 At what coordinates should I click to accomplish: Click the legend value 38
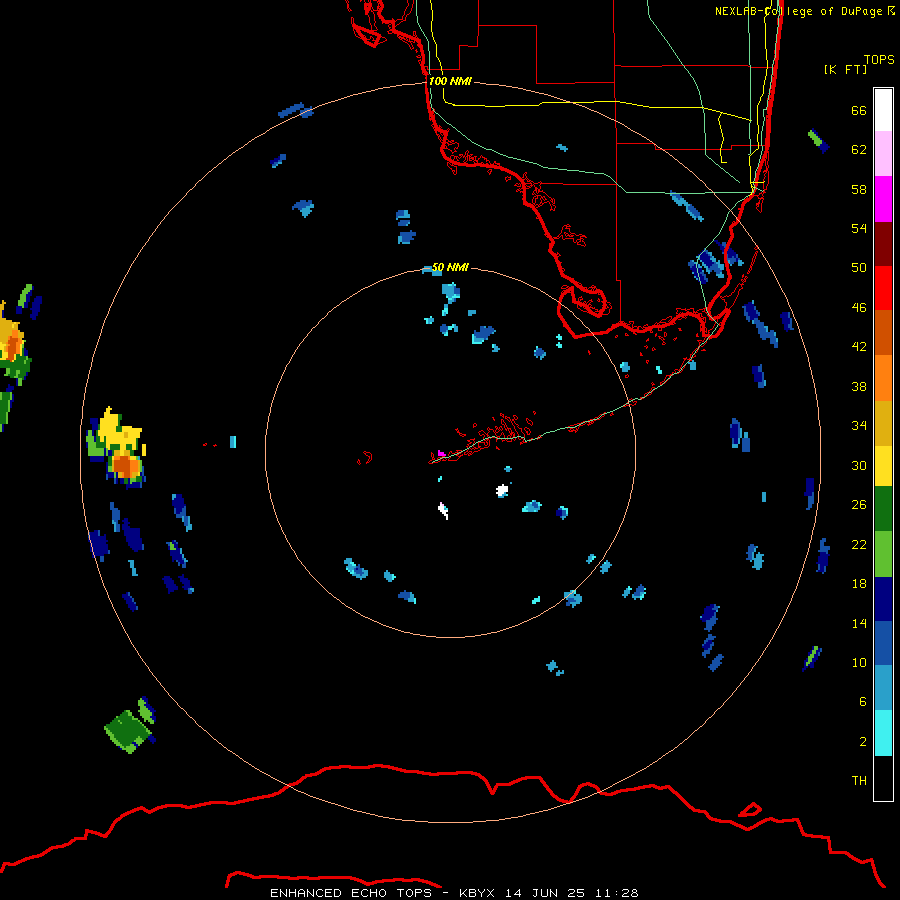pyautogui.click(x=859, y=386)
